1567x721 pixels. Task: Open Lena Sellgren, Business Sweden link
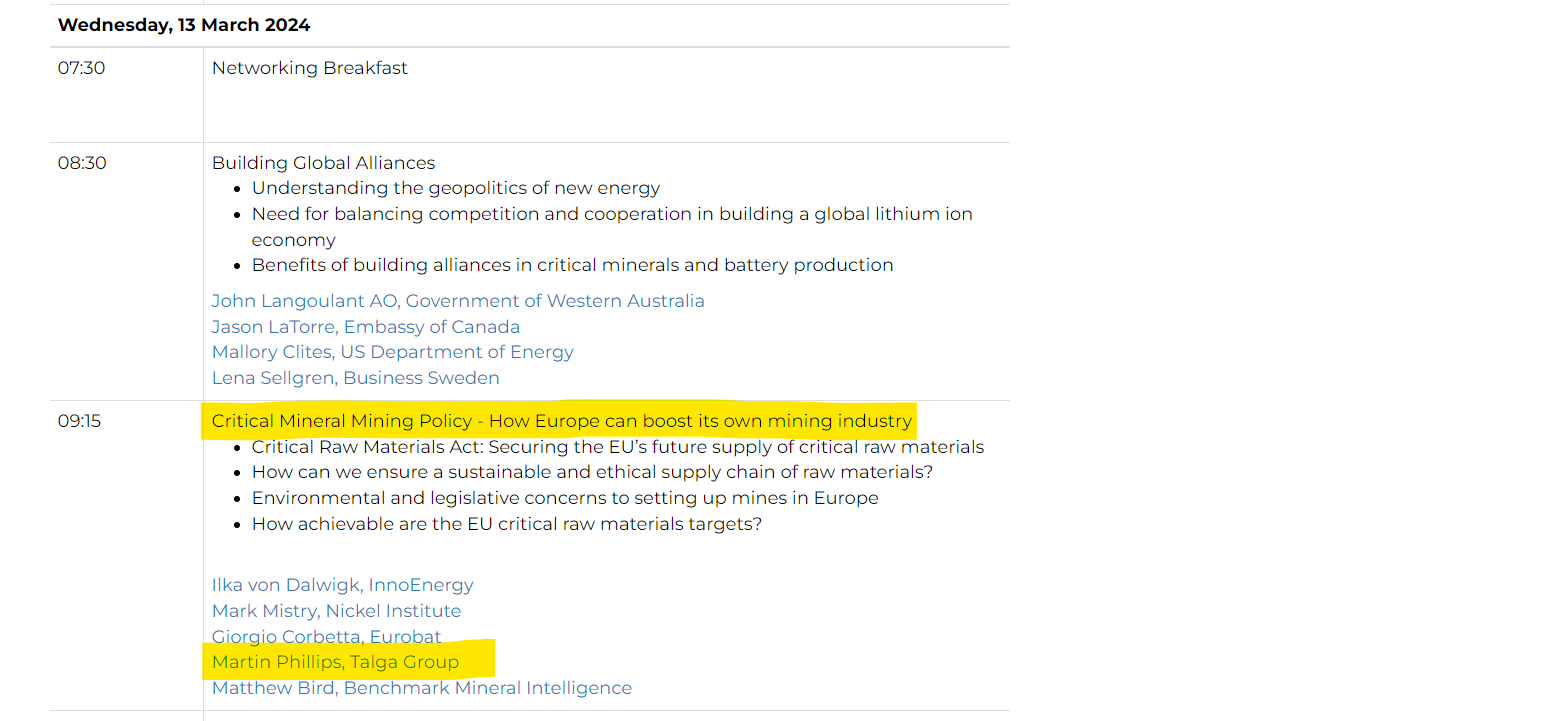[x=355, y=378]
